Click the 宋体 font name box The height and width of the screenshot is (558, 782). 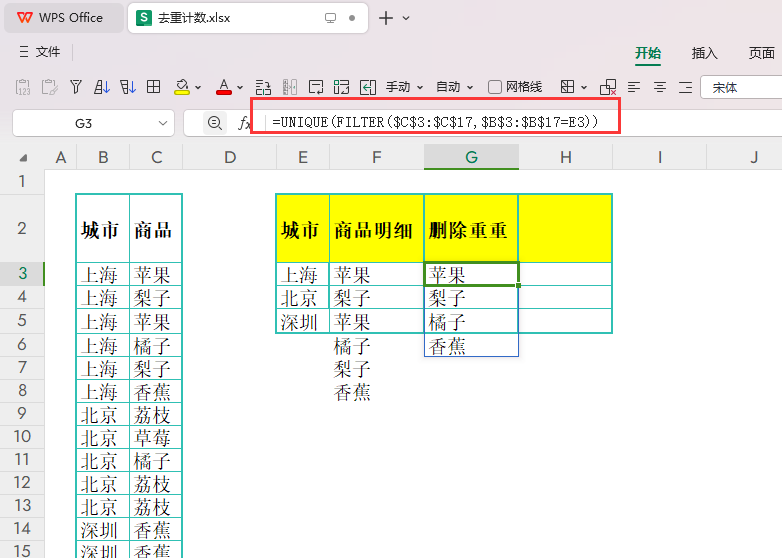pos(741,88)
